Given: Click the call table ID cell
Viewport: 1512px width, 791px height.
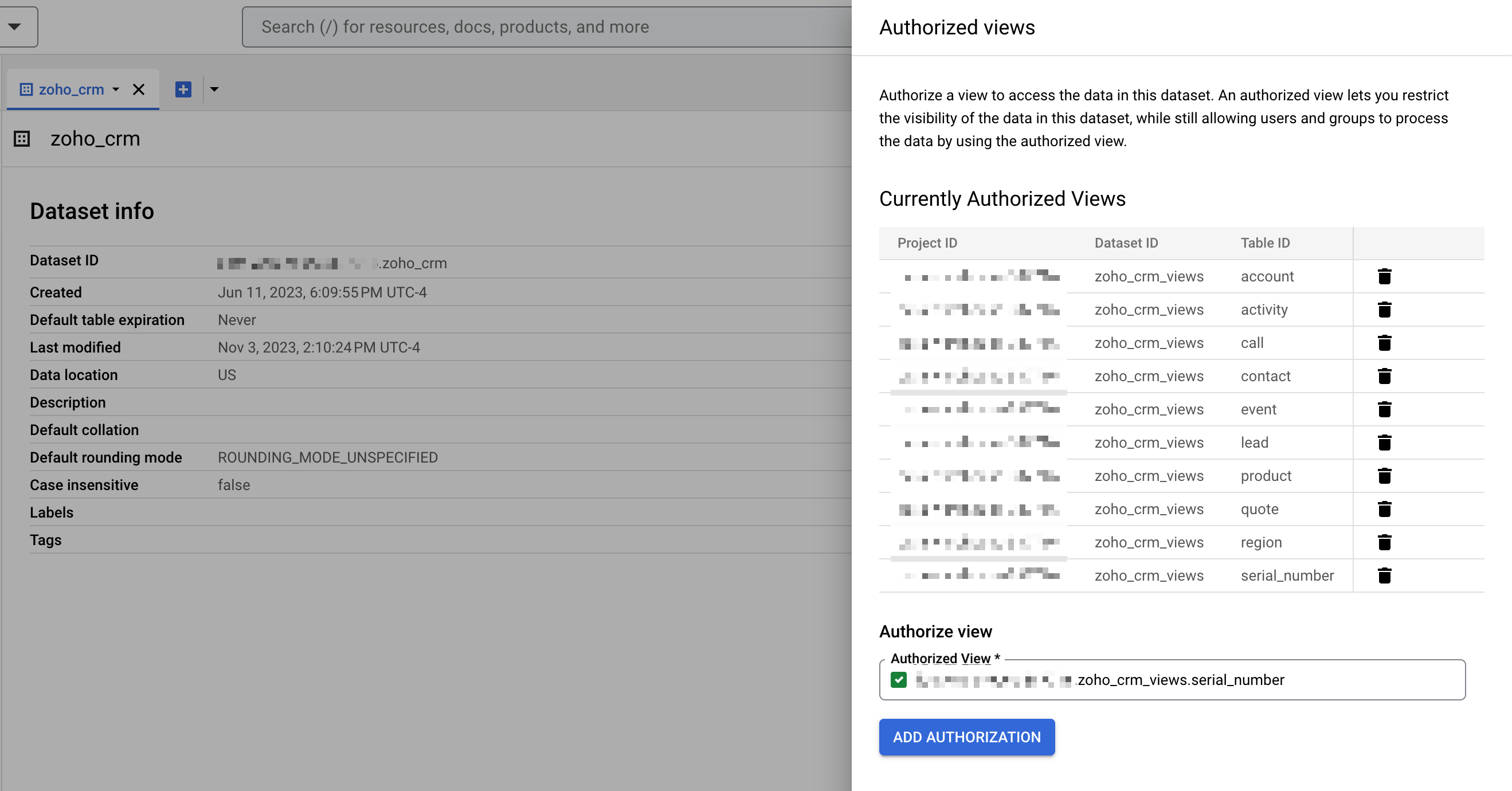Looking at the screenshot, I should [x=1251, y=343].
